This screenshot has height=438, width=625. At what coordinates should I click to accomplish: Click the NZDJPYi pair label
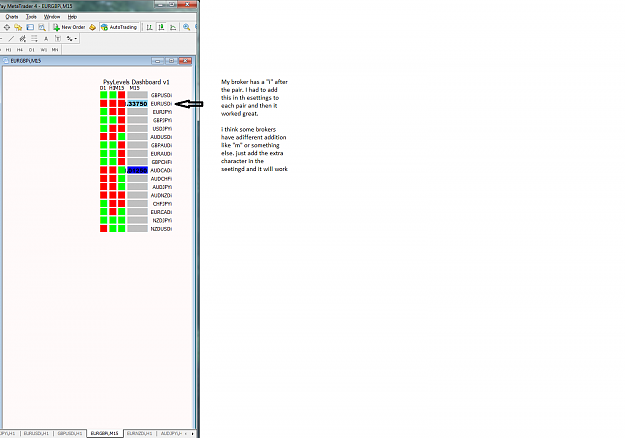tap(162, 220)
